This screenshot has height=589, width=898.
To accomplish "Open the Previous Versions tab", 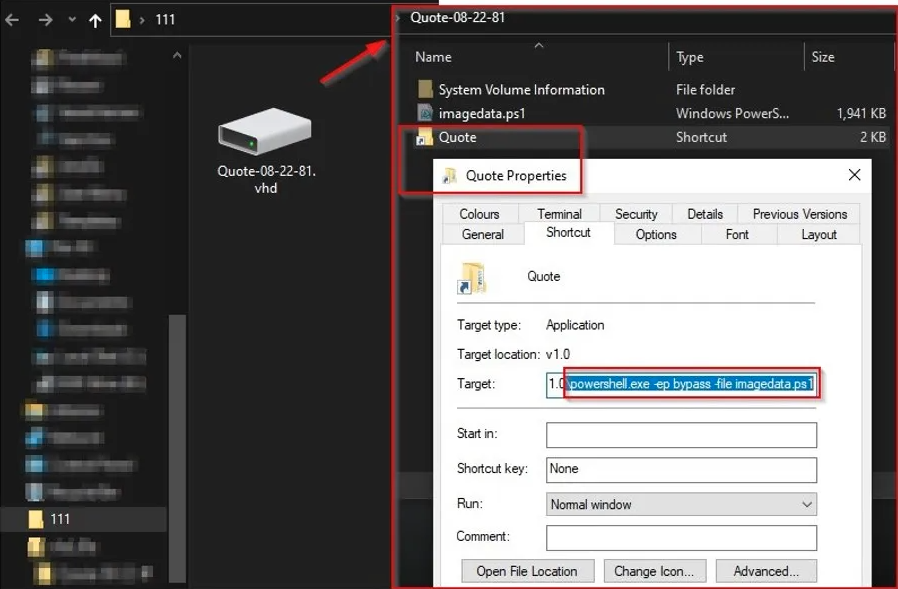I will 799,214.
